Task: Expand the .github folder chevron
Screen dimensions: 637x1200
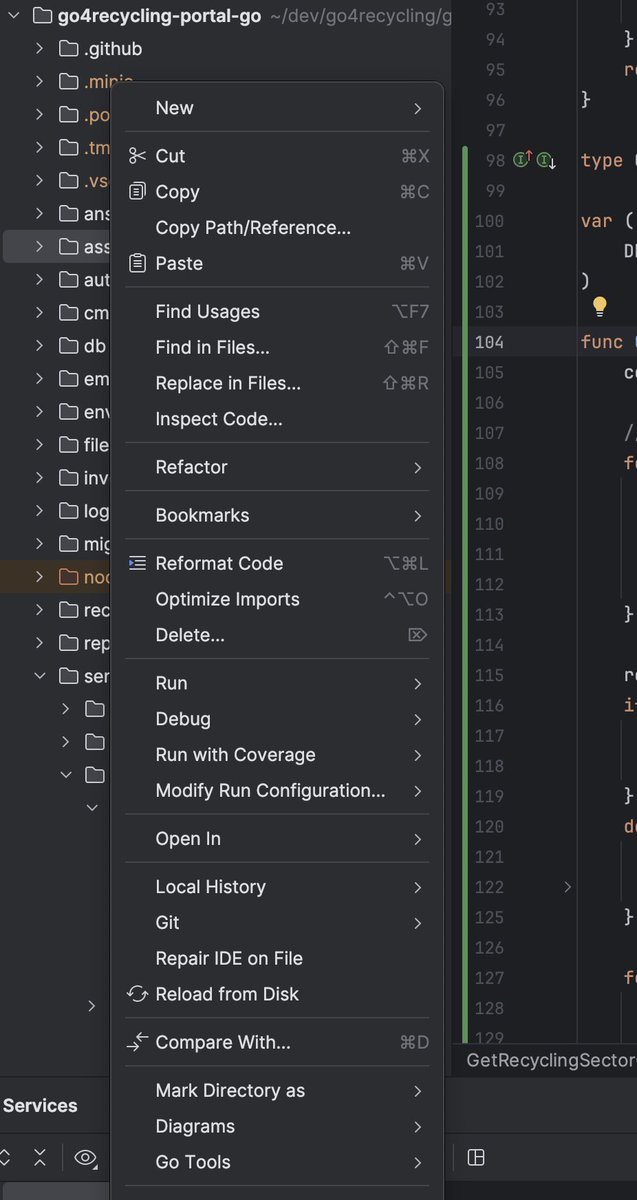Action: tap(40, 49)
